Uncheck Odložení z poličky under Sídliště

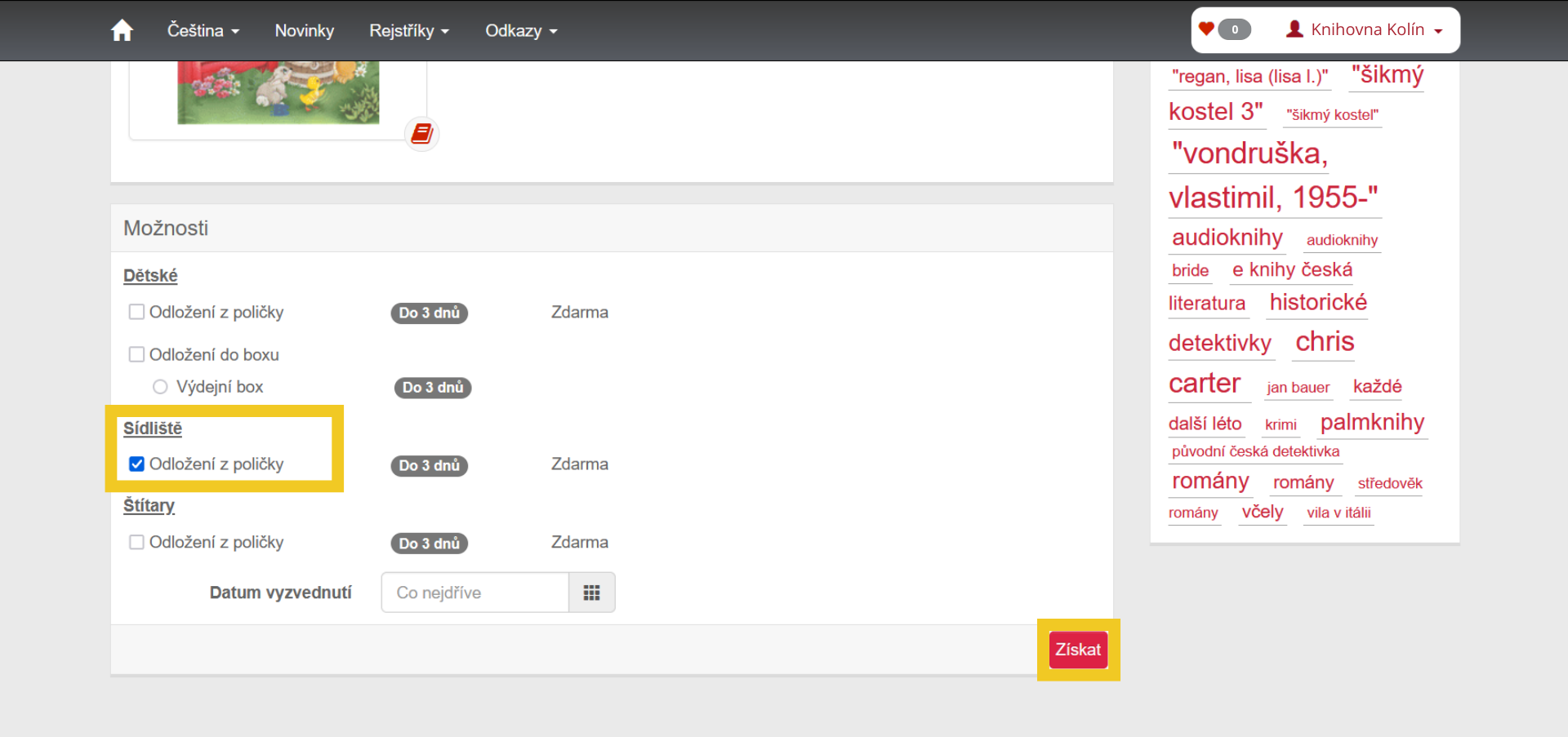point(137,464)
